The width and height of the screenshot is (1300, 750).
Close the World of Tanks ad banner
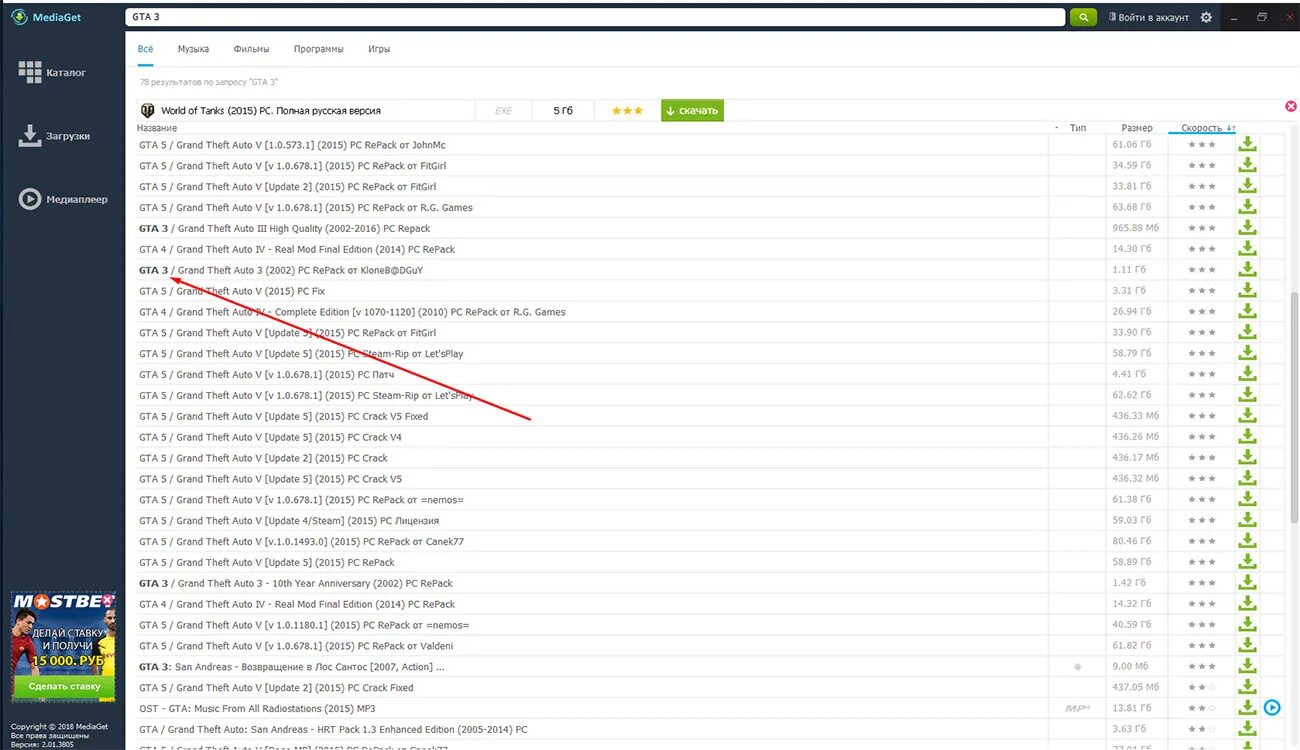(1290, 106)
